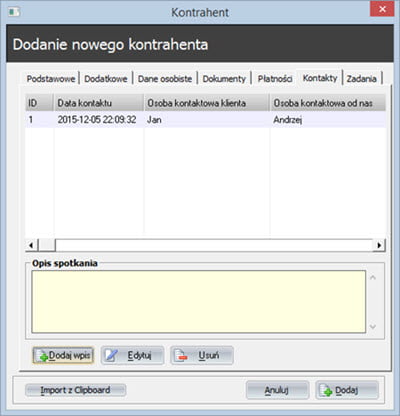Click Import z Clipboard button
This screenshot has width=400, height=416.
75,390
